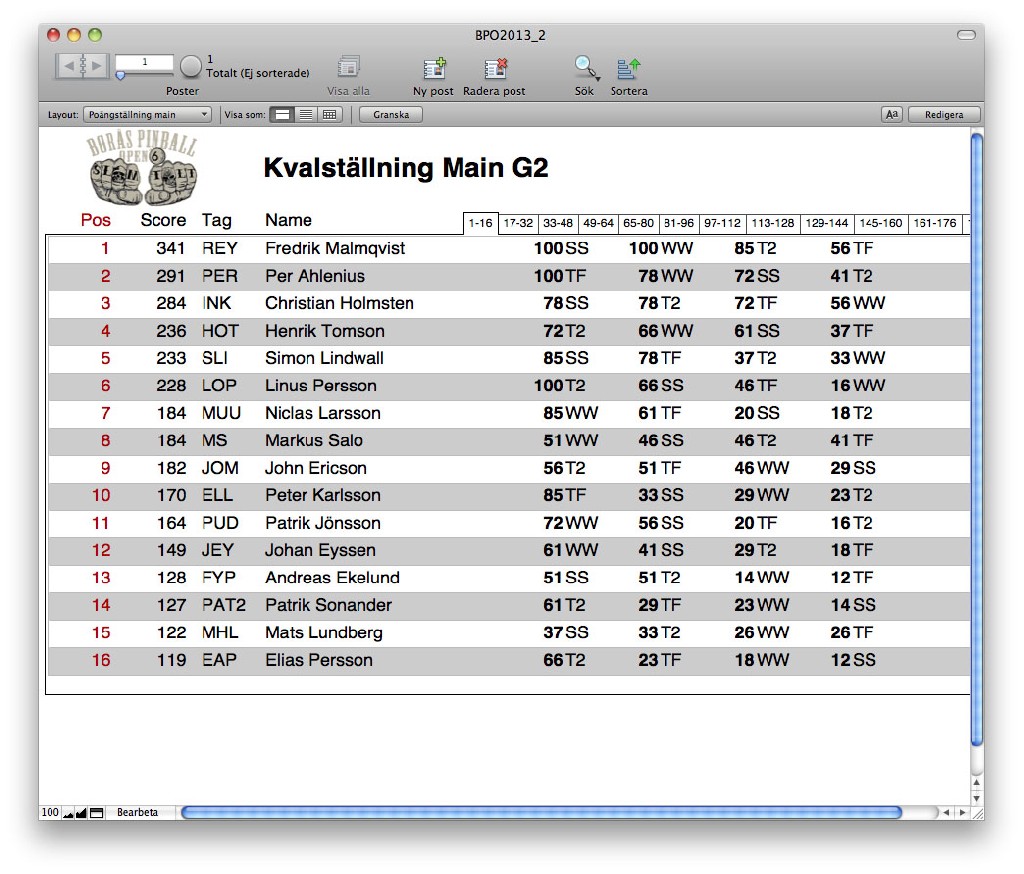Select the 81-96 tab
Screen dimensions: 1024x874
tap(679, 223)
